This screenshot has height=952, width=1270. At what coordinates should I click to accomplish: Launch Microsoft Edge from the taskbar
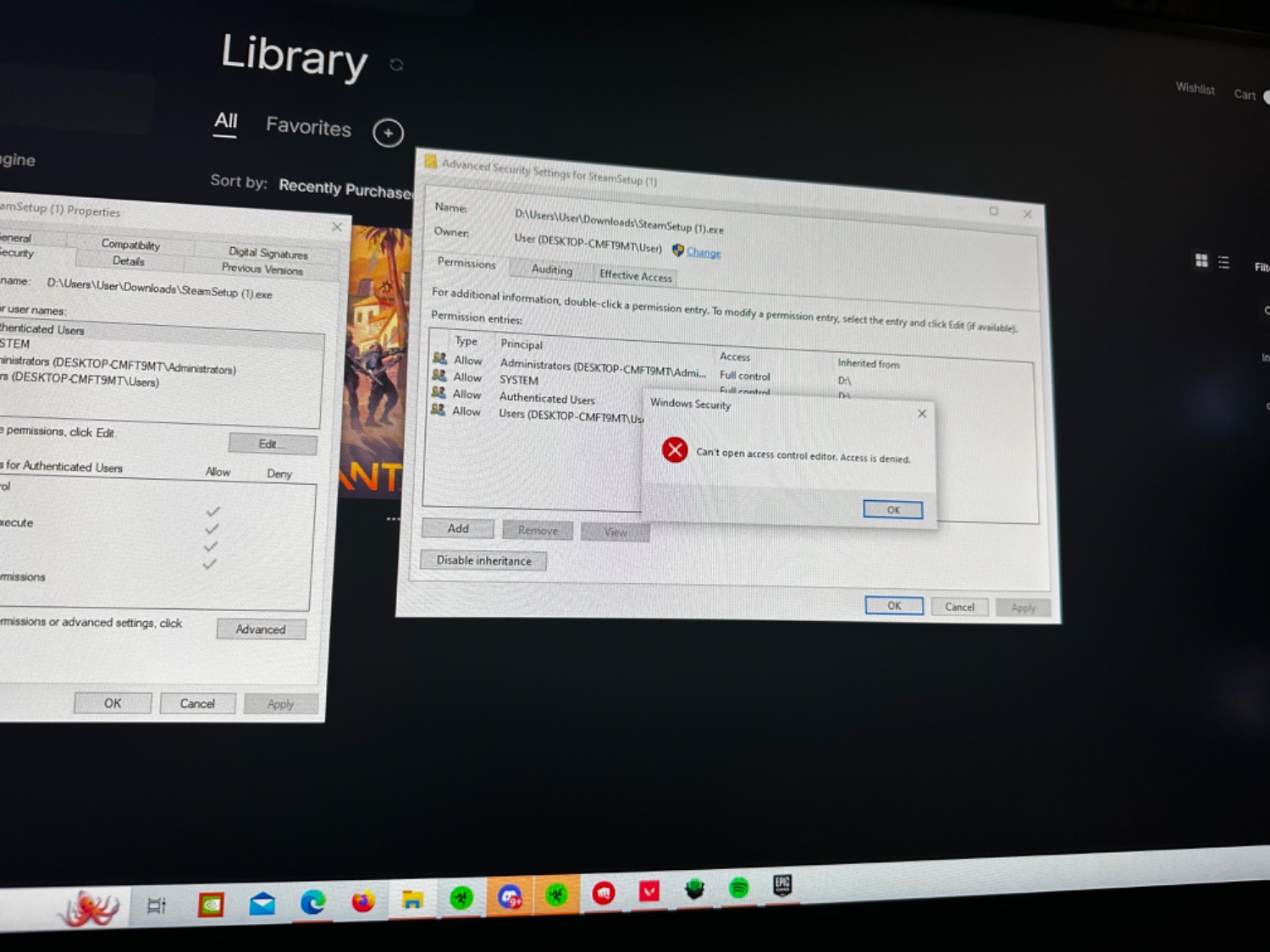(x=312, y=903)
